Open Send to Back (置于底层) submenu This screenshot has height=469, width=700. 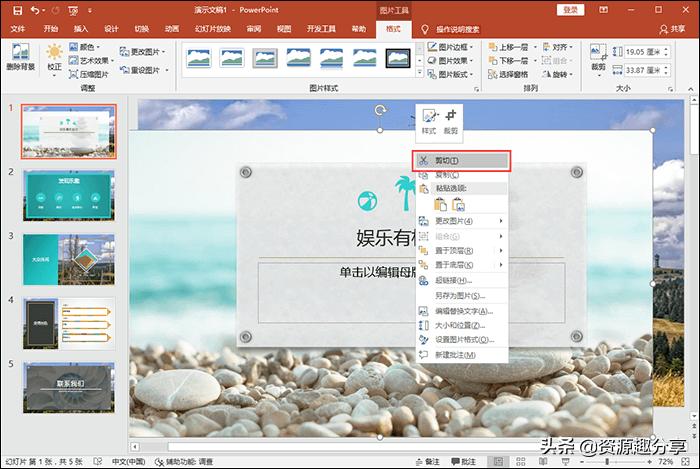pyautogui.click(x=462, y=265)
